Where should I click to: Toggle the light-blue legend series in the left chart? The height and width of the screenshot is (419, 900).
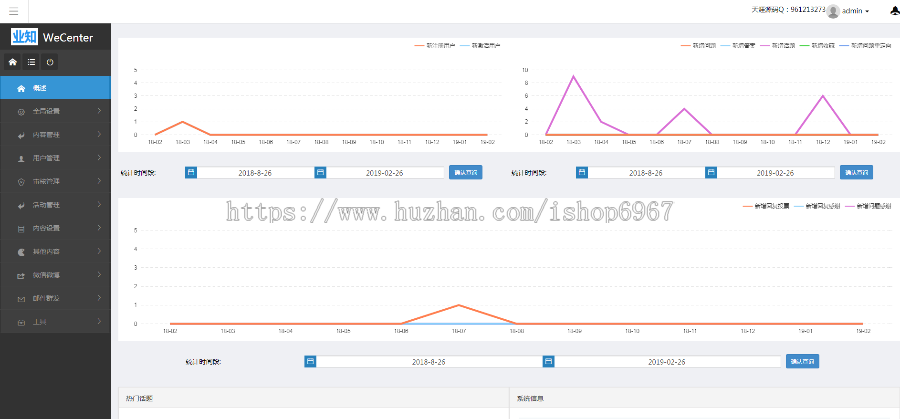point(480,45)
